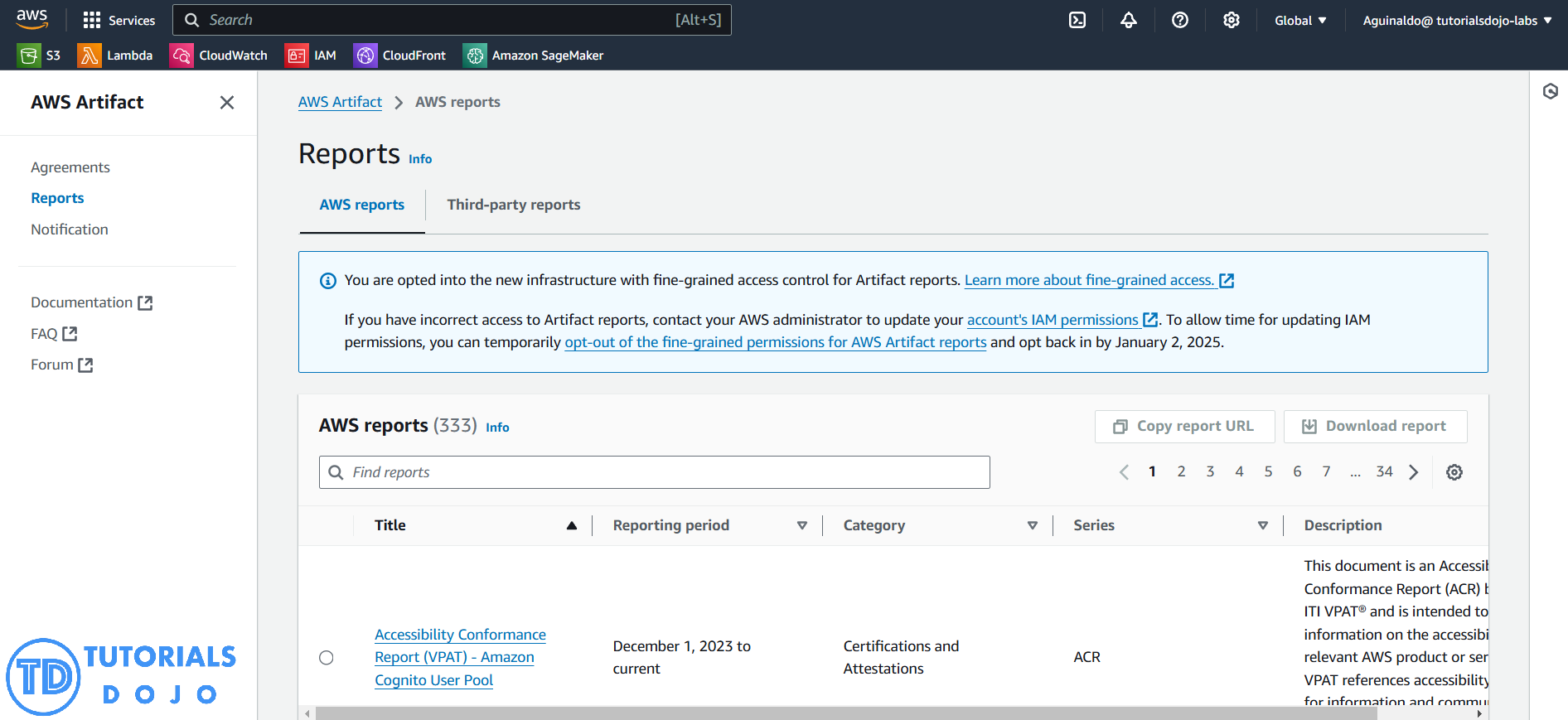
Task: Click the info circle icon in the banner
Action: tap(328, 281)
